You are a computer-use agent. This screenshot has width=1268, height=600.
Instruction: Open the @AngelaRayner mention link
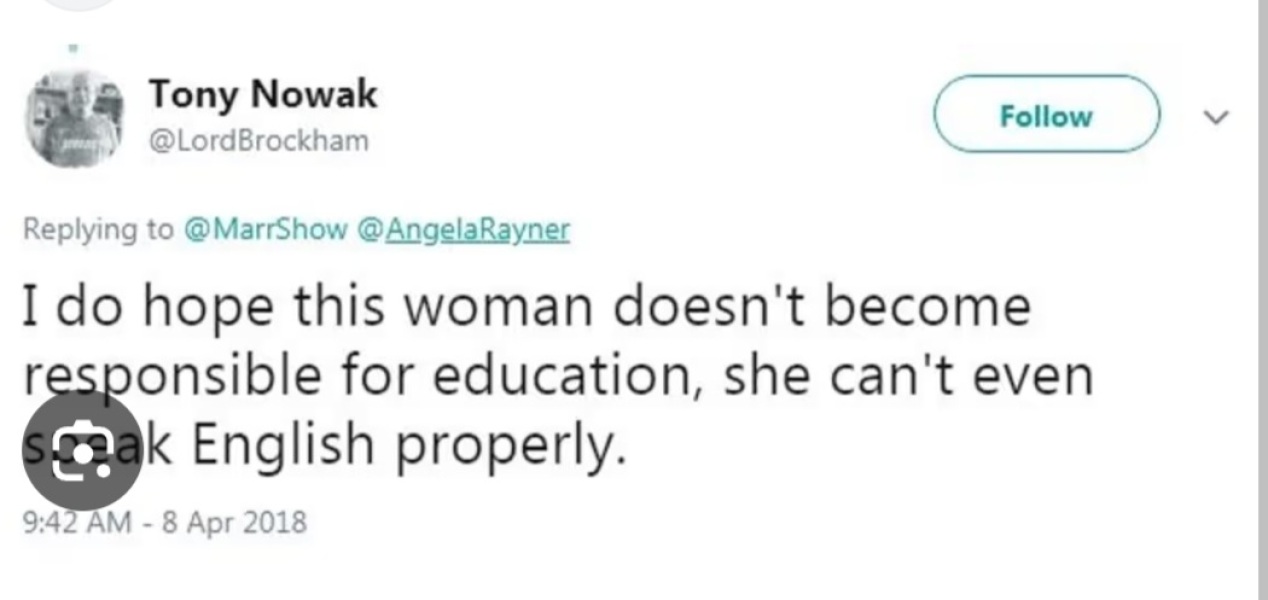click(463, 229)
